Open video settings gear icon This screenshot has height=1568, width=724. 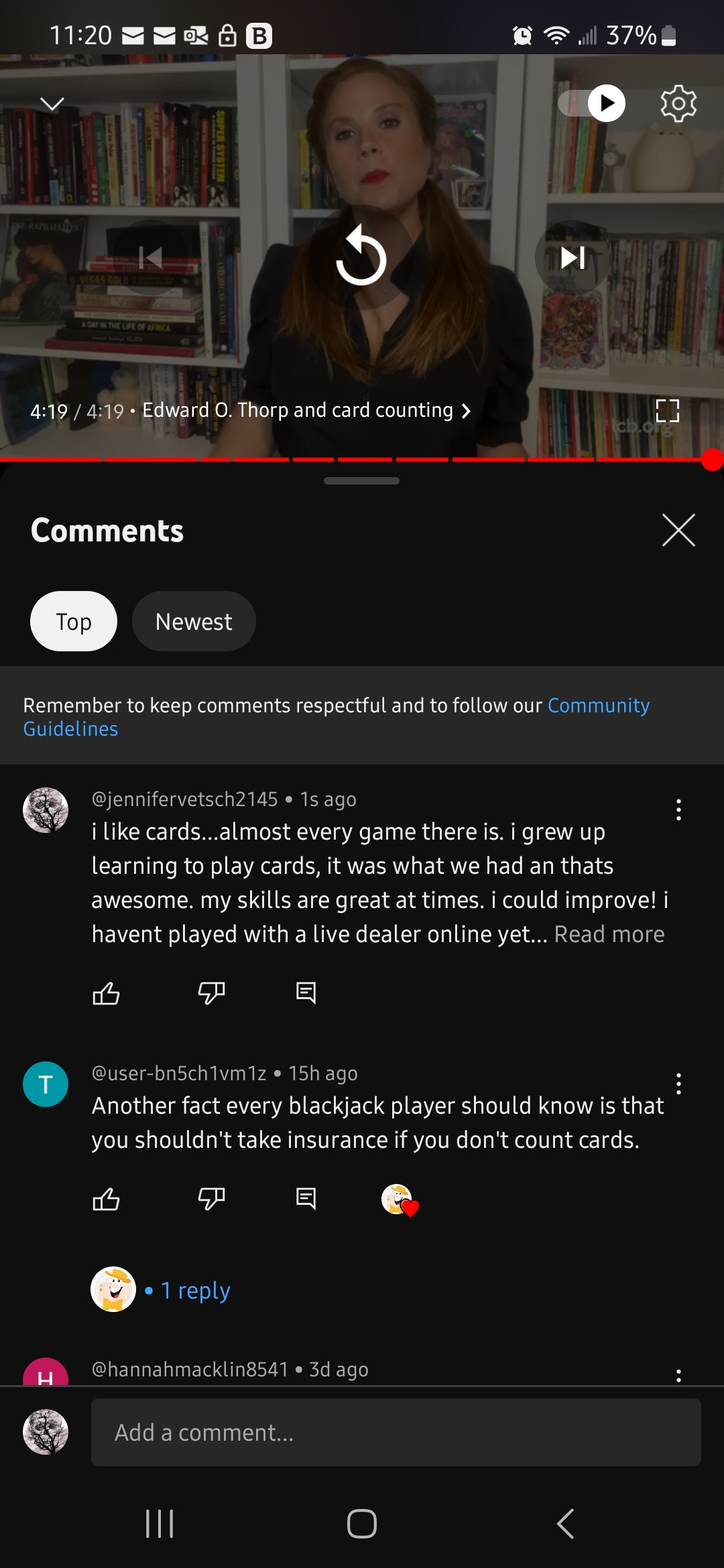(x=678, y=103)
